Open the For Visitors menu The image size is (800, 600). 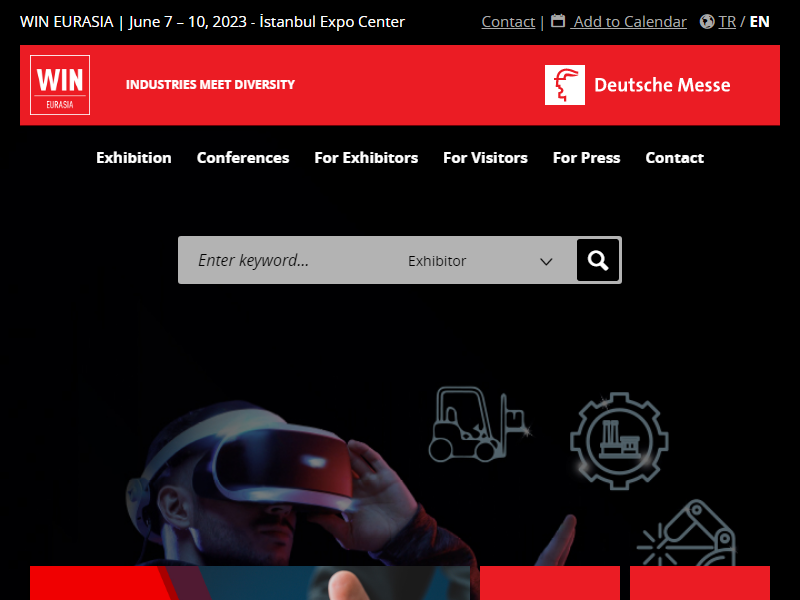tap(485, 158)
